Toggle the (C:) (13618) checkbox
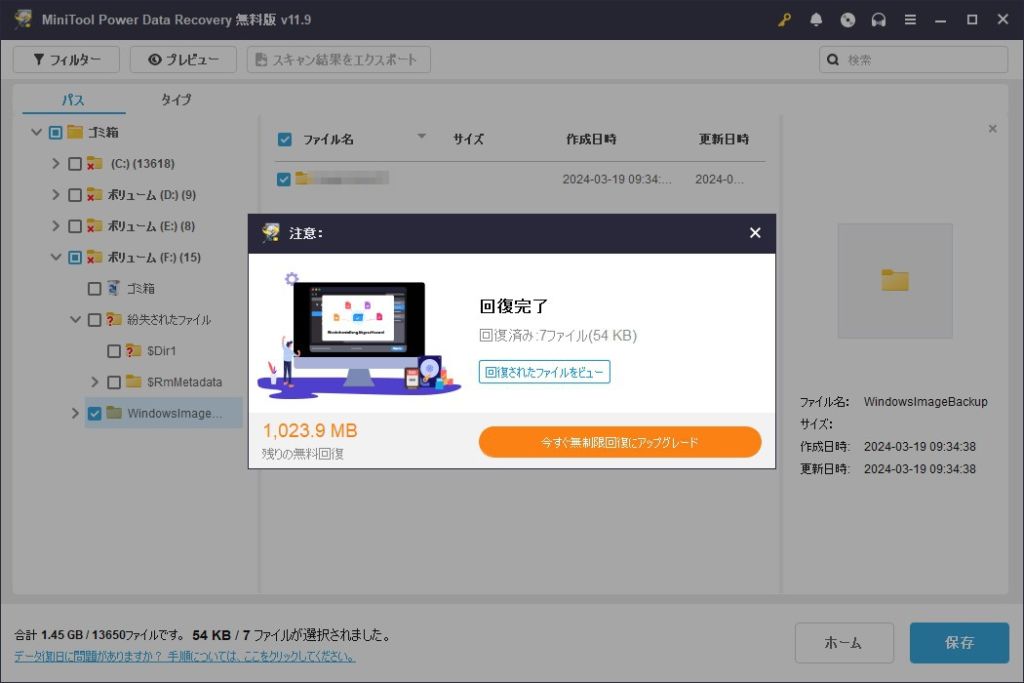Viewport: 1024px width, 683px height. pyautogui.click(x=75, y=164)
